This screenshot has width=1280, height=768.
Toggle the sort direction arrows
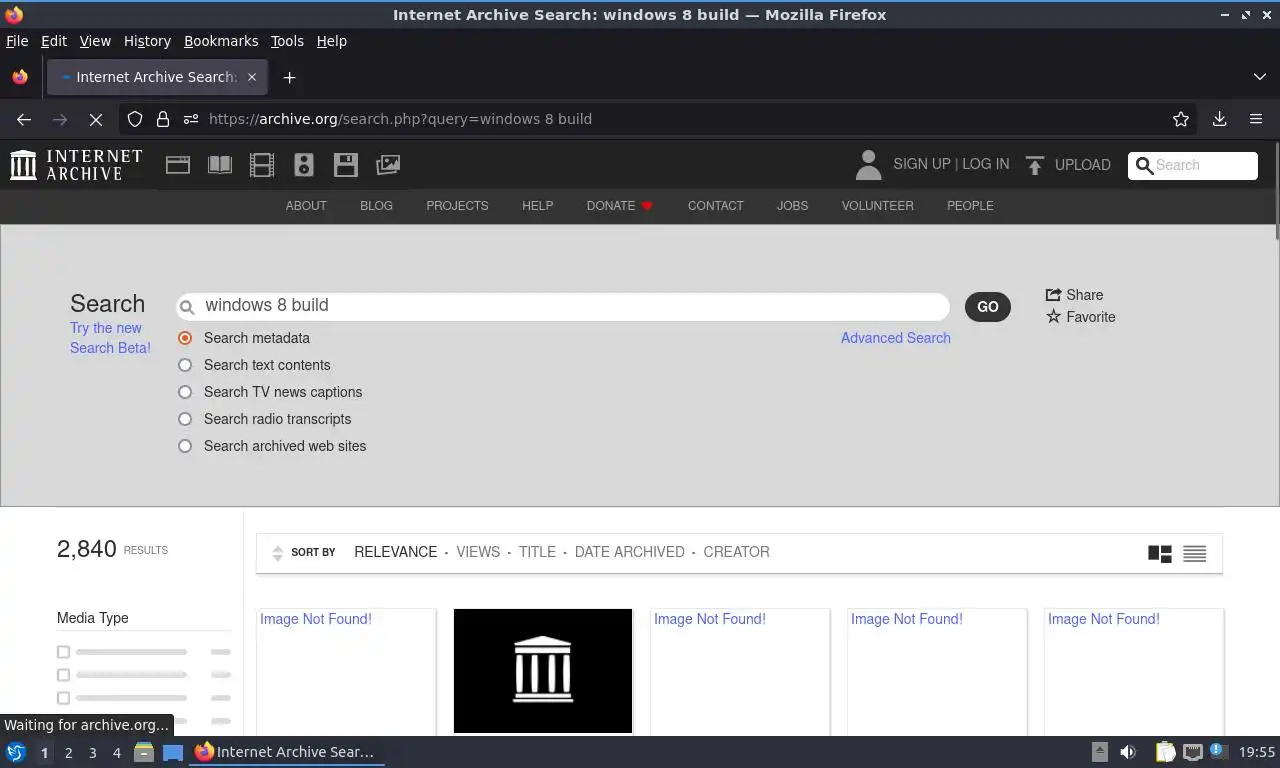coord(277,553)
